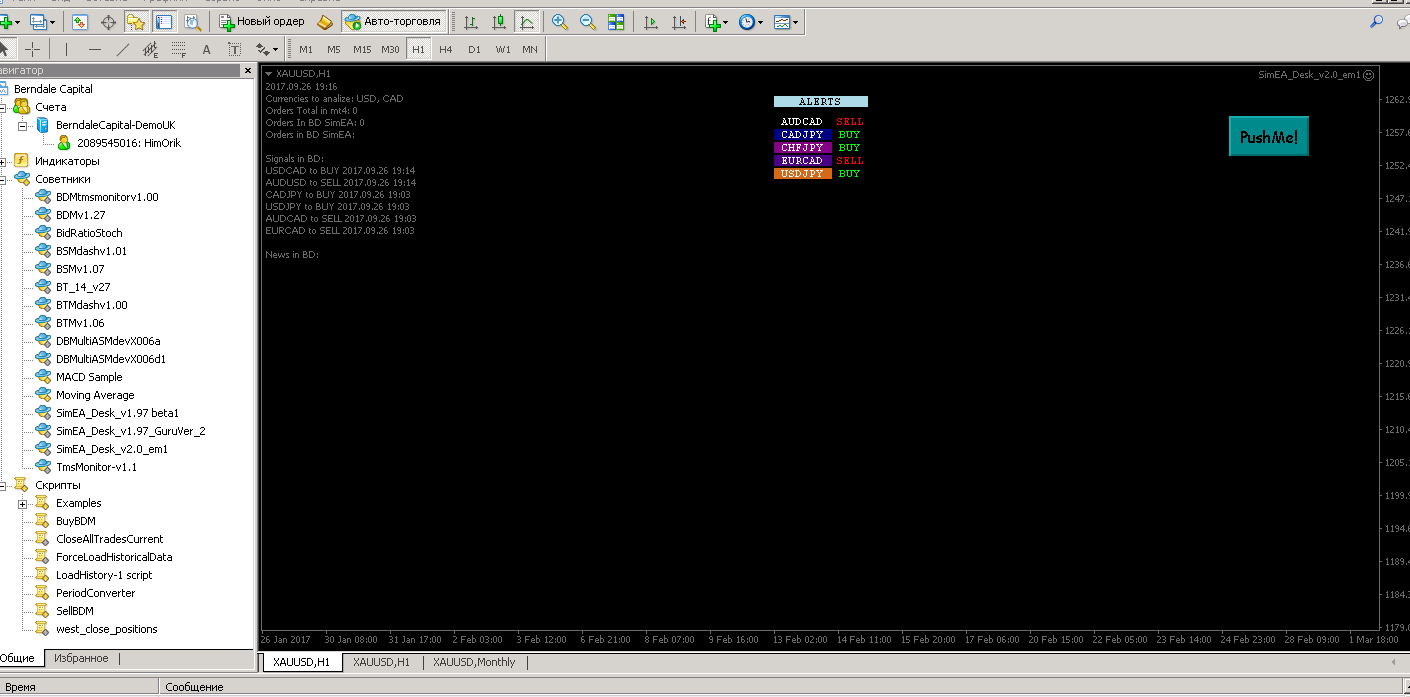The height and width of the screenshot is (697, 1410).
Task: Select the CloseAllTradesCurrent script
Action: 110,539
